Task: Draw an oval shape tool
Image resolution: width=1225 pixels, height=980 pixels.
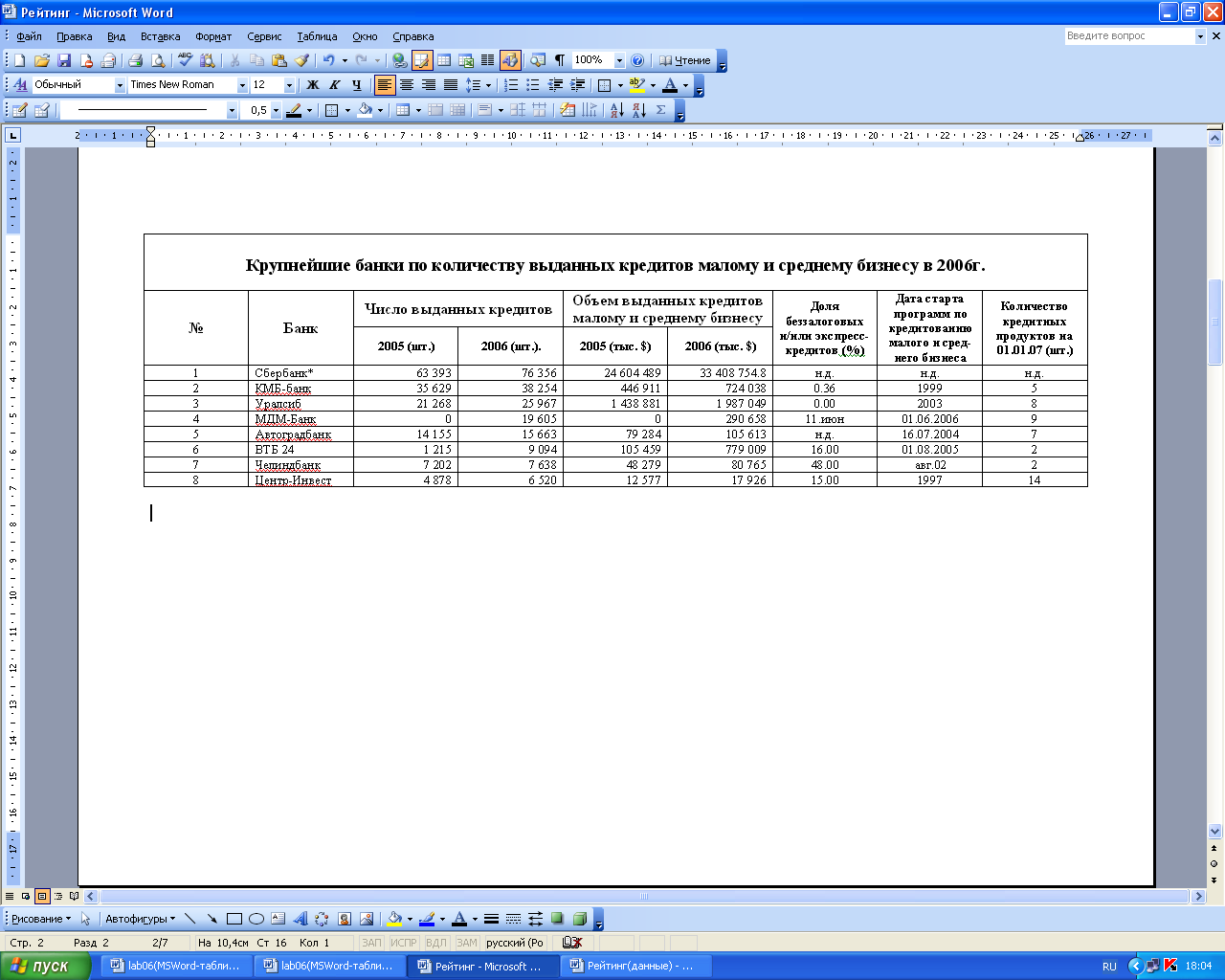Action: coord(256,919)
